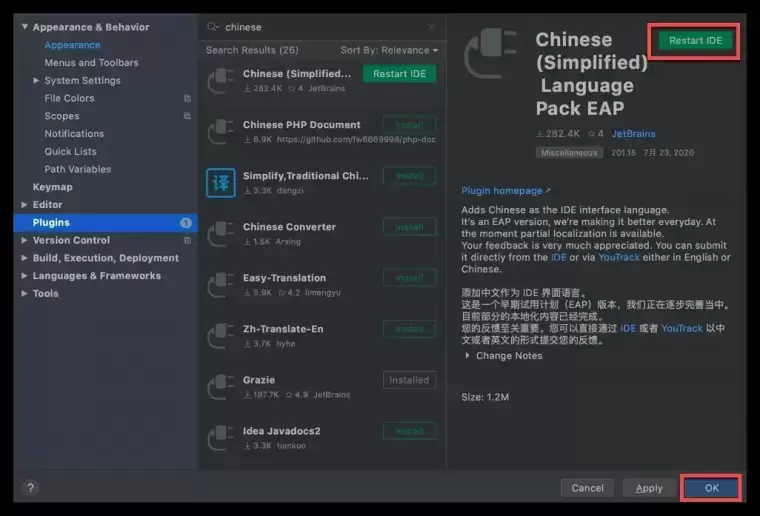Click the Chinese Converter plugin icon

click(221, 234)
